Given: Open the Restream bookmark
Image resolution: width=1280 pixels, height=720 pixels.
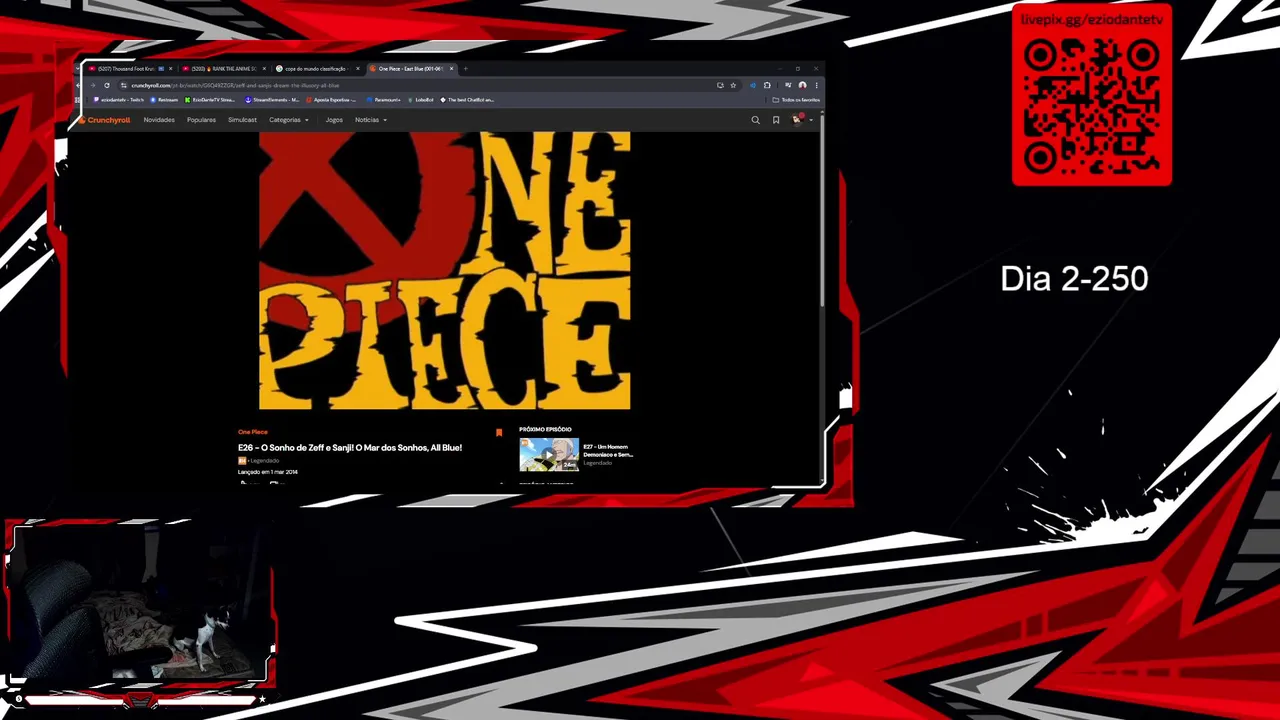Looking at the screenshot, I should click(x=163, y=100).
